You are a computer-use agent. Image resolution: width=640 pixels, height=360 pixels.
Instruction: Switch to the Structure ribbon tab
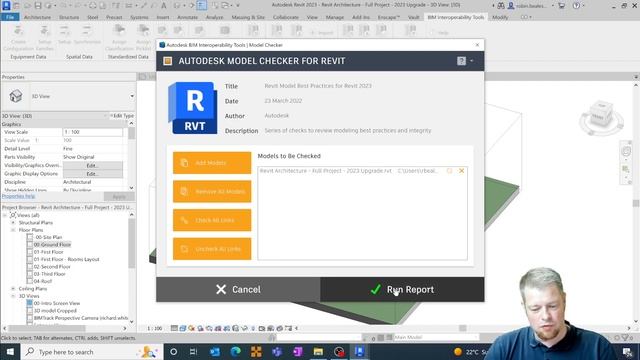69,17
